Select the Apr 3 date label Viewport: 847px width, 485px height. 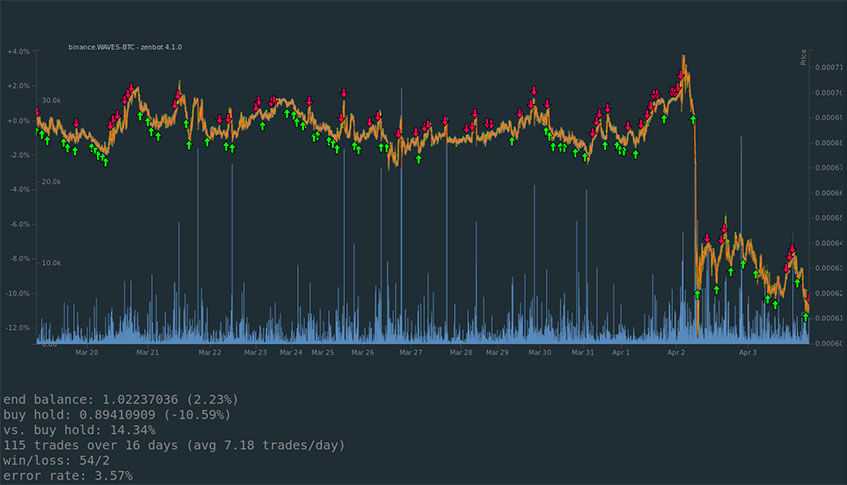pyautogui.click(x=748, y=353)
